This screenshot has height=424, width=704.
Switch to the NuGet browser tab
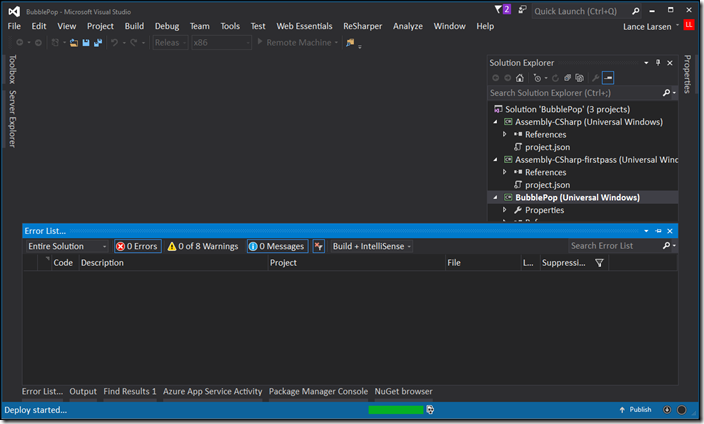403,391
